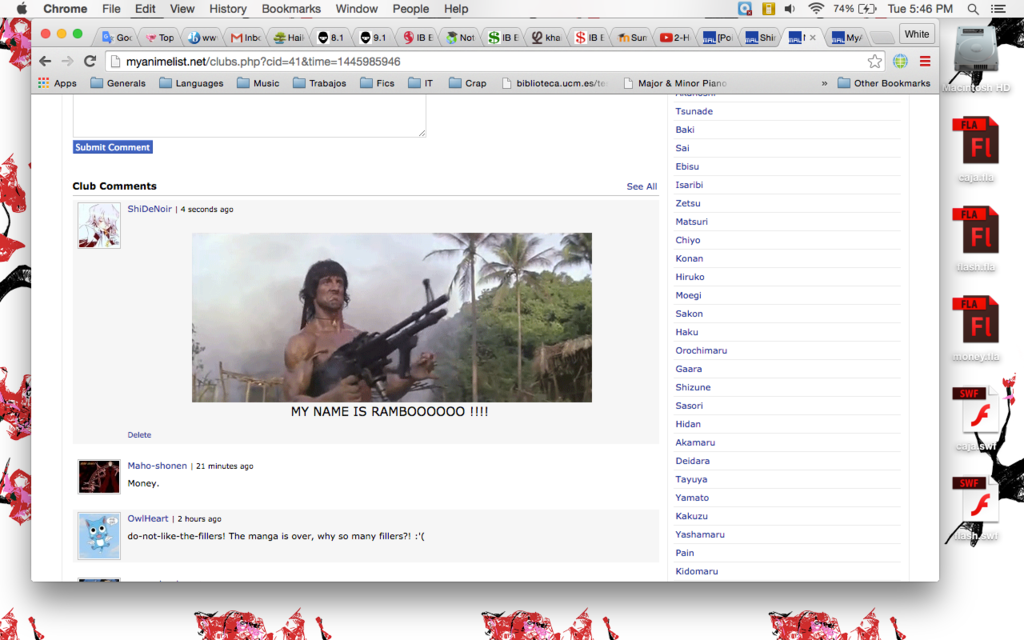Open the Bookmarks menu in the menu bar
Image resolution: width=1024 pixels, height=640 pixels.
[291, 9]
